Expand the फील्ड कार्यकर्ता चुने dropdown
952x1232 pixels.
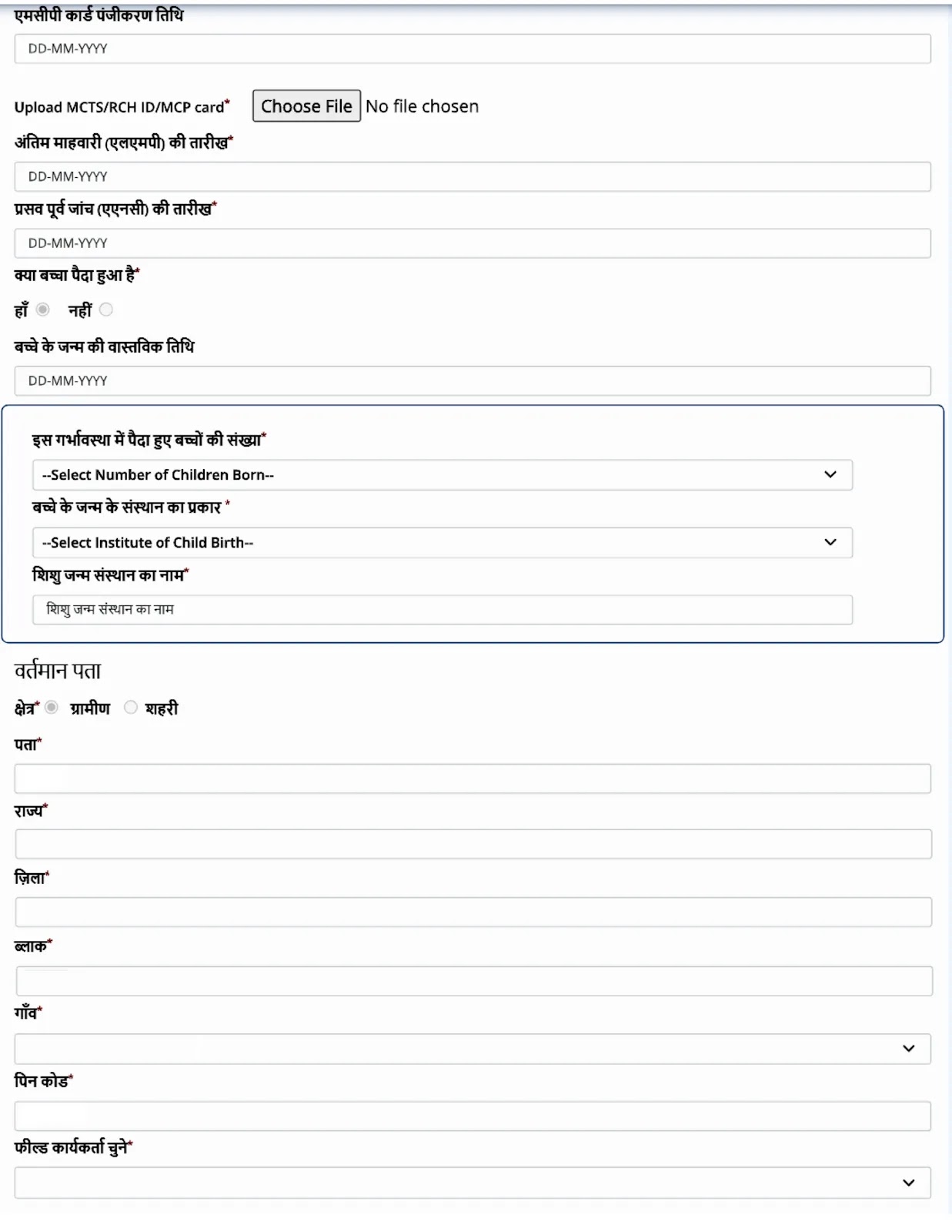click(x=473, y=1183)
